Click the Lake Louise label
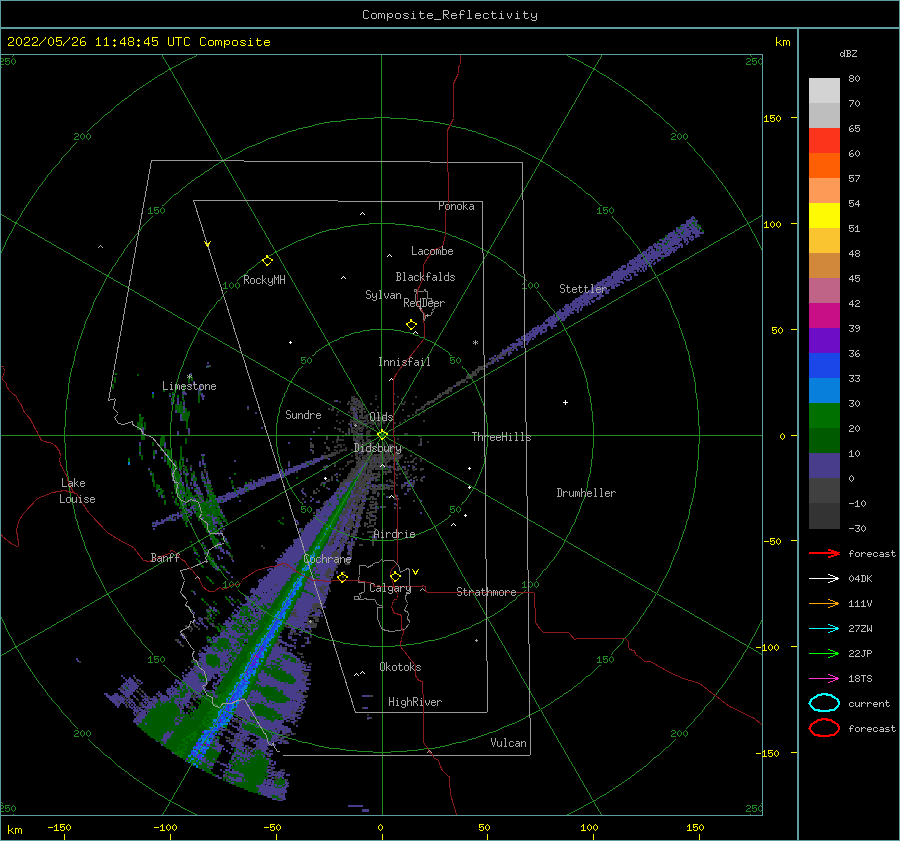The image size is (900, 841). click(x=77, y=491)
